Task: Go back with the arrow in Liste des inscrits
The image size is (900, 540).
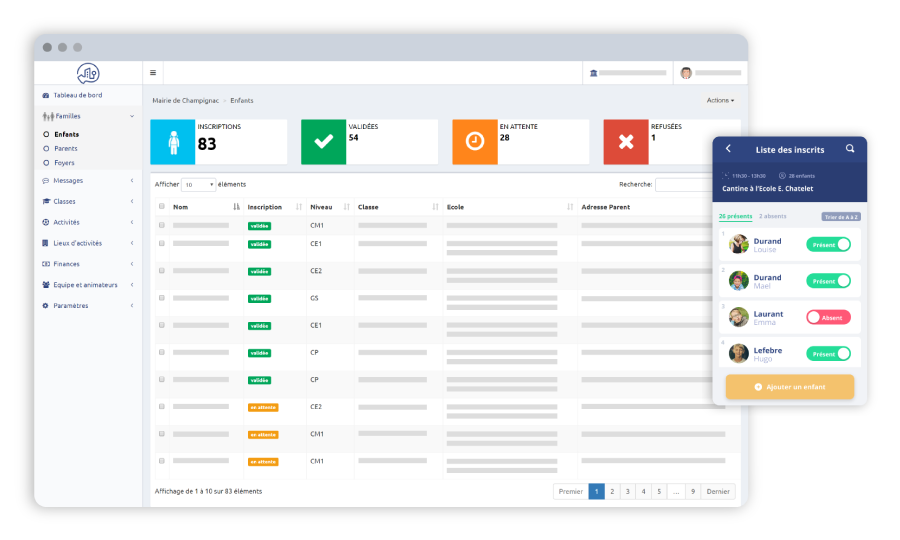Action: tap(728, 149)
